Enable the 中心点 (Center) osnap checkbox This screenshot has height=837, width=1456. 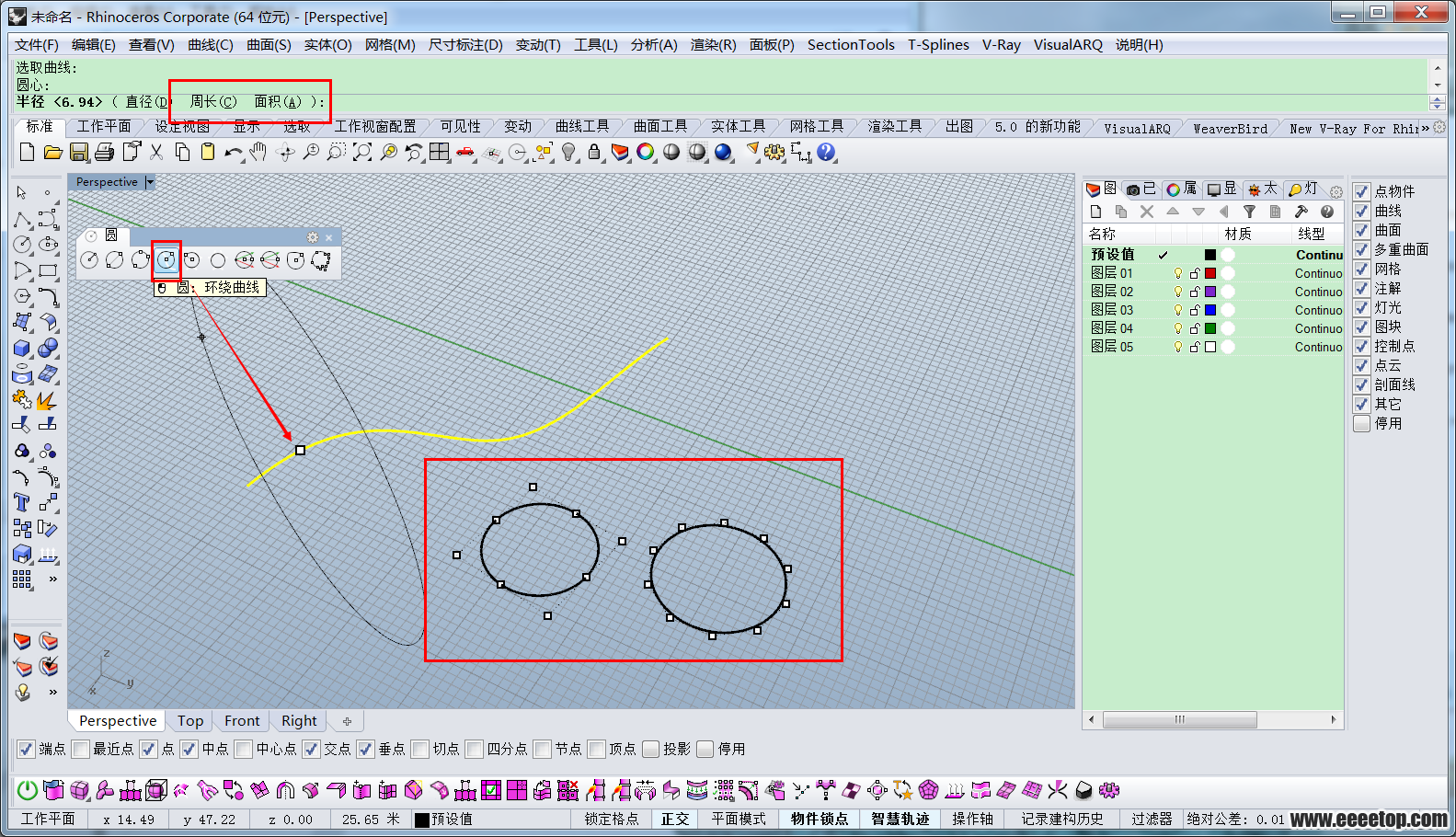tap(244, 749)
